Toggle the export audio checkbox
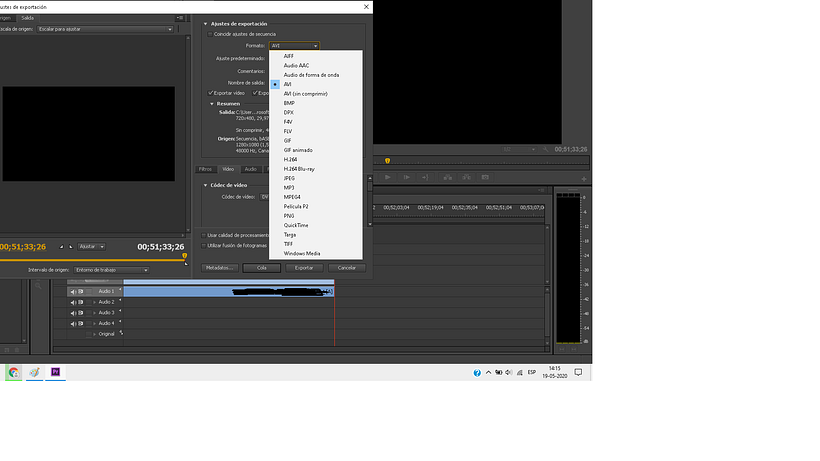Screen dimensions: 820x461 click(x=255, y=93)
